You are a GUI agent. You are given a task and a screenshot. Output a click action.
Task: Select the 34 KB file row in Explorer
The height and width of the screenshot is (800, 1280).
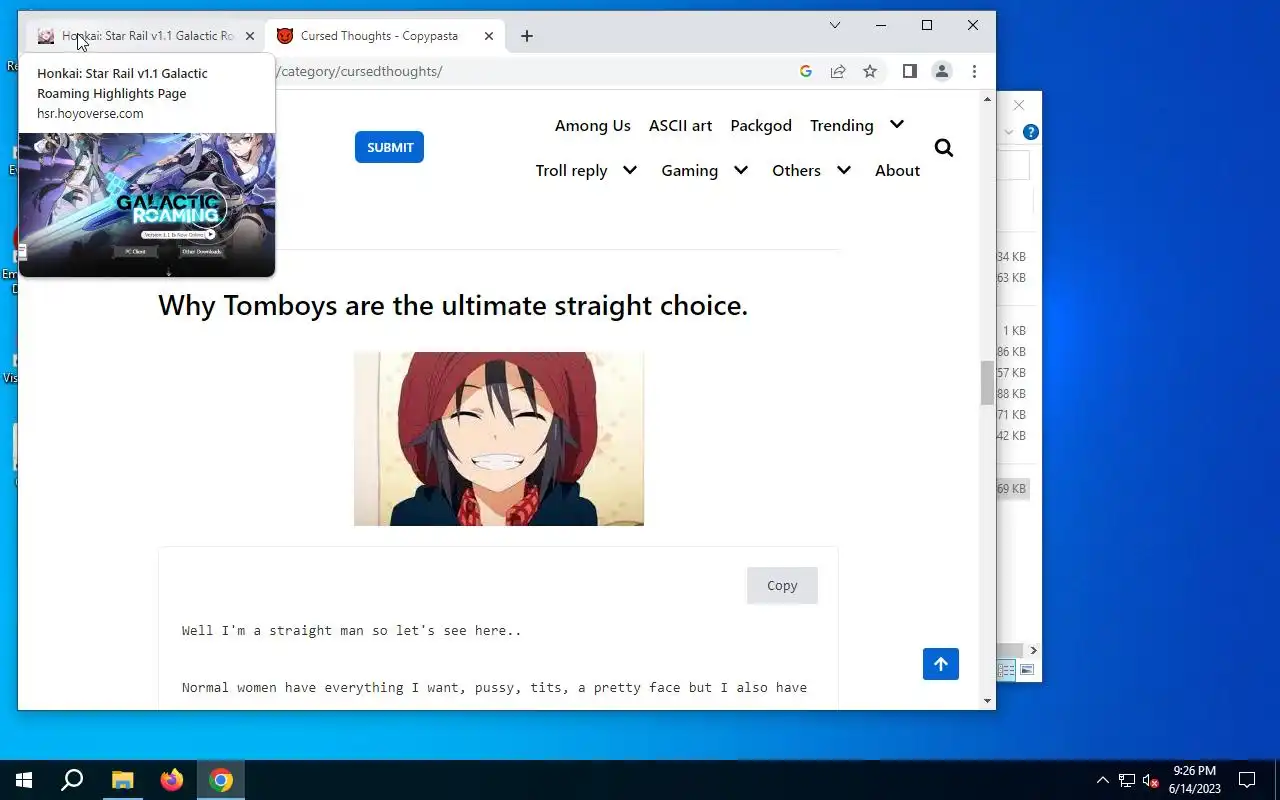pos(1012,257)
